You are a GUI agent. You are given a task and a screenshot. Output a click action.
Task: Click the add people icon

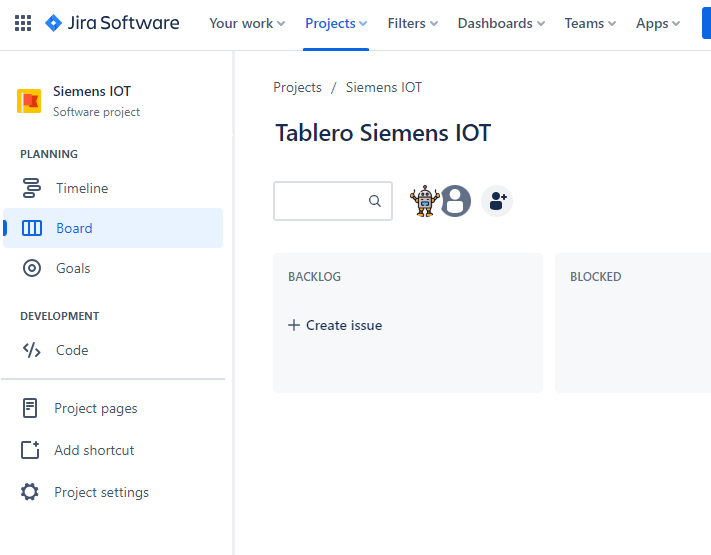point(497,201)
